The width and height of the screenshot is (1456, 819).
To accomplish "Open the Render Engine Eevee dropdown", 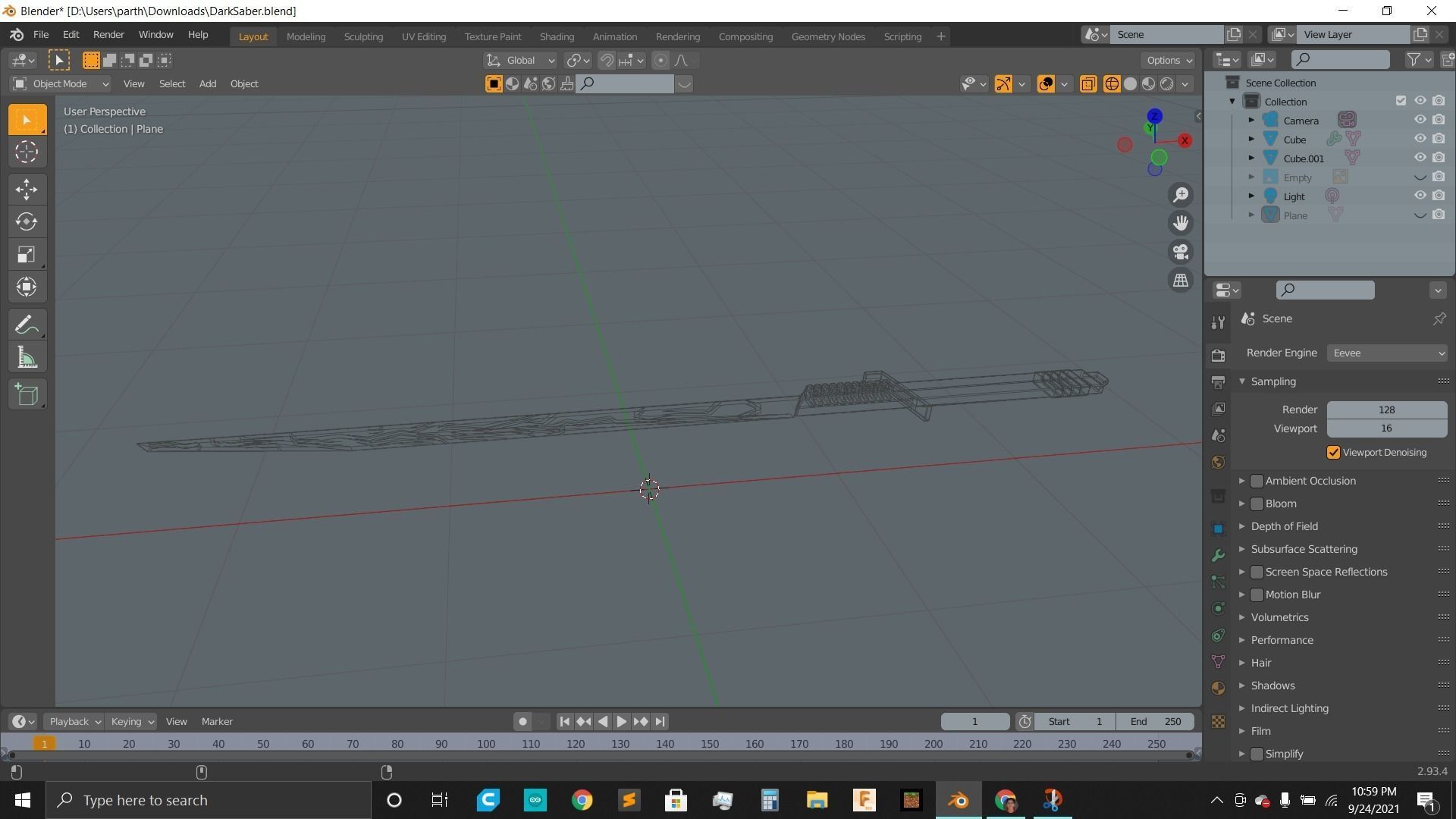I will tap(1387, 353).
